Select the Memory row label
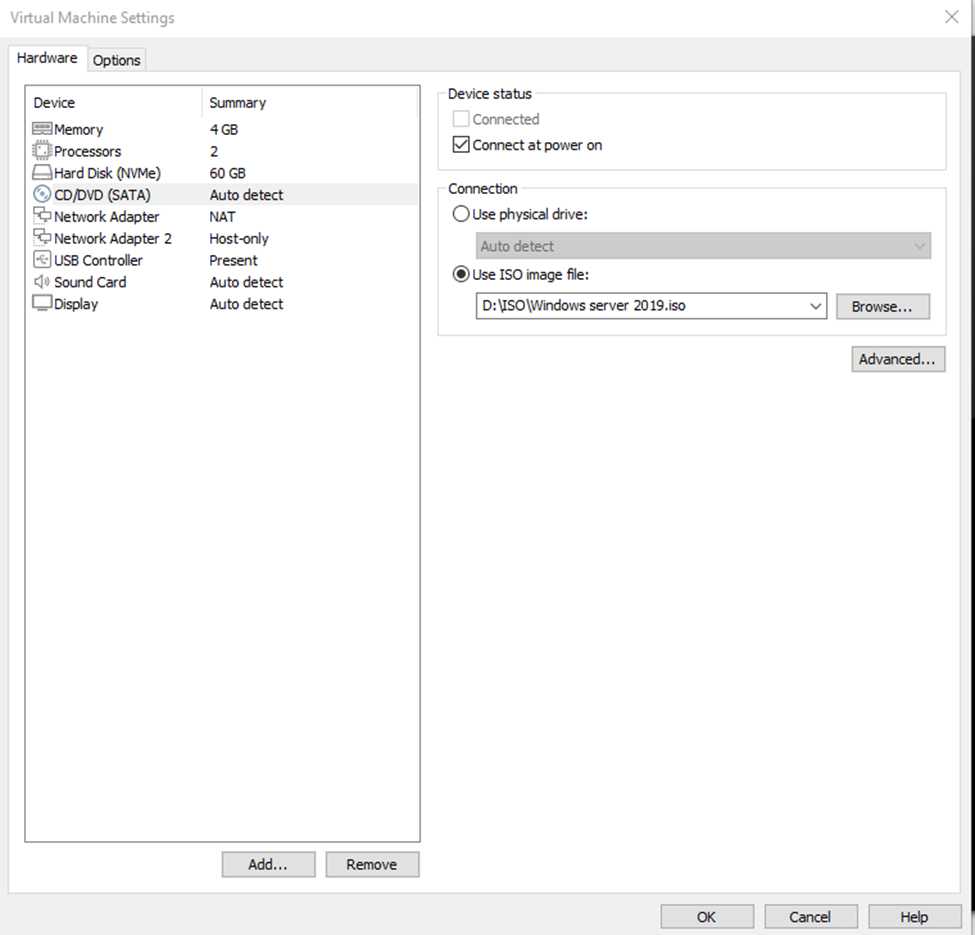Viewport: 975px width, 935px height. pos(78,129)
